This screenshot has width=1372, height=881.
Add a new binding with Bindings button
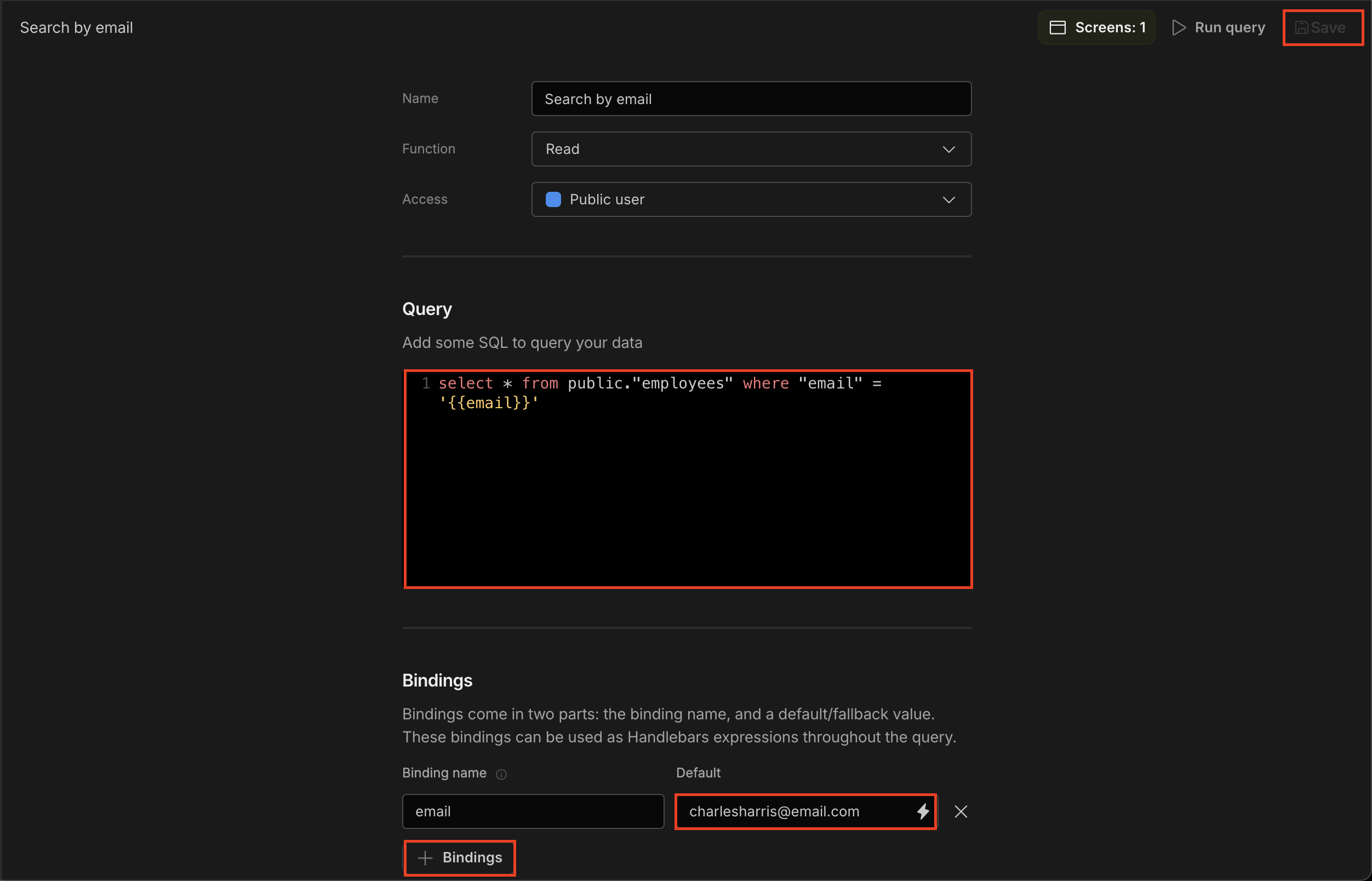pos(459,857)
